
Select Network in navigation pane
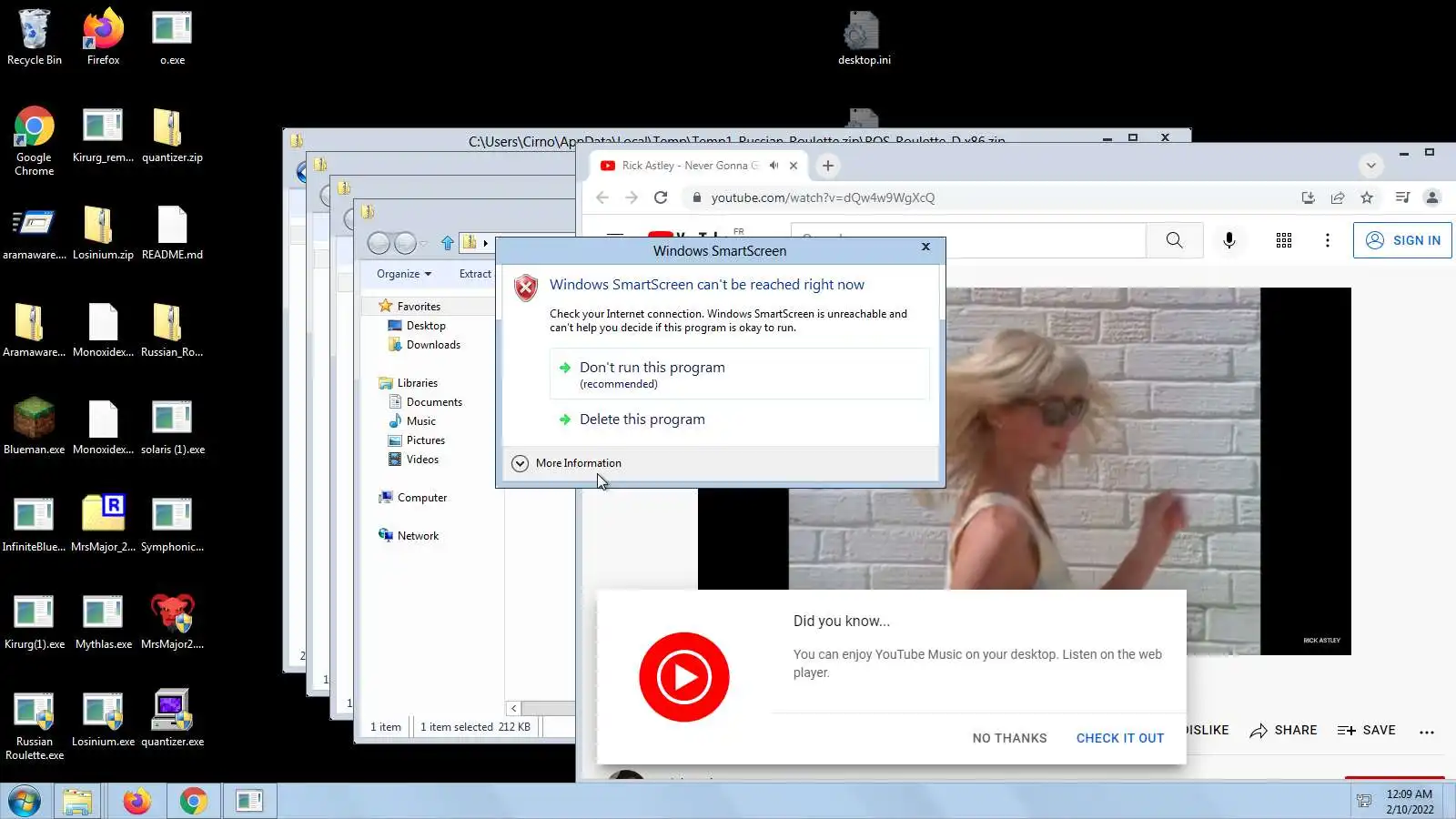pos(418,536)
